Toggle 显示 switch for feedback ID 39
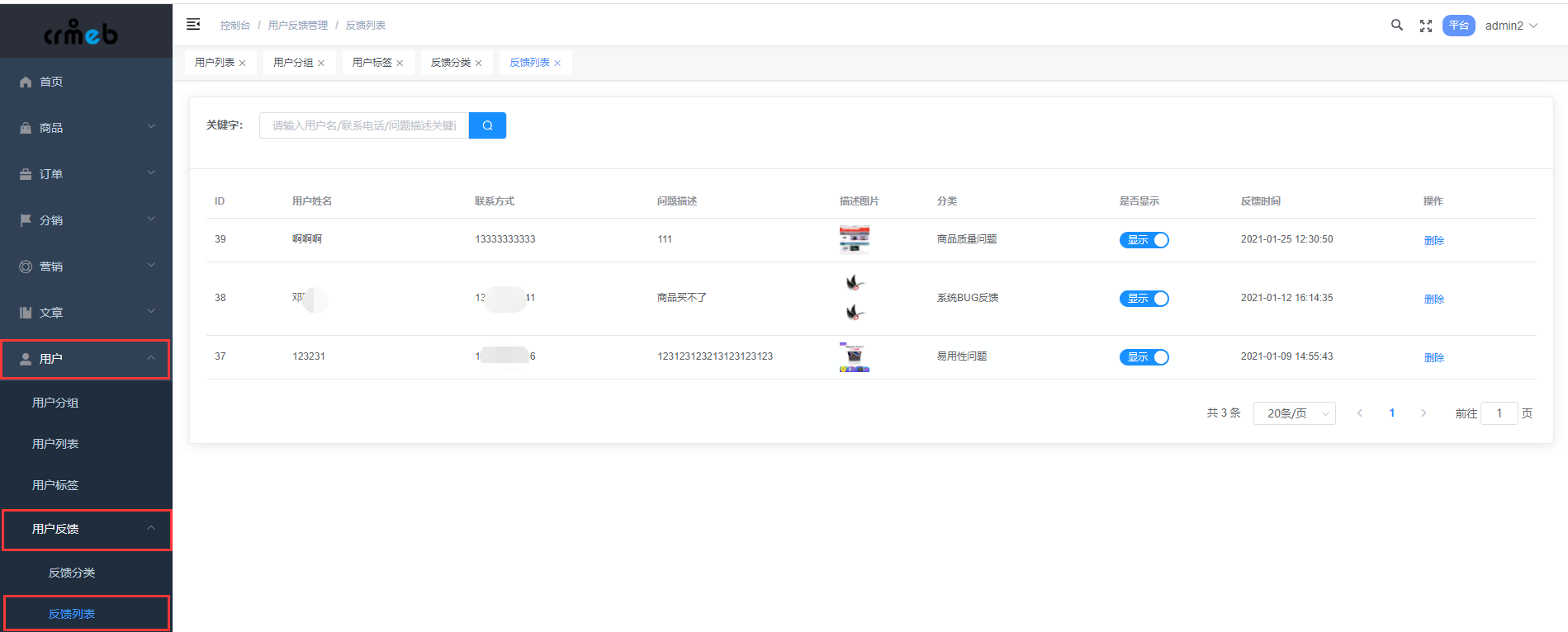Image resolution: width=1568 pixels, height=632 pixels. [x=1144, y=240]
